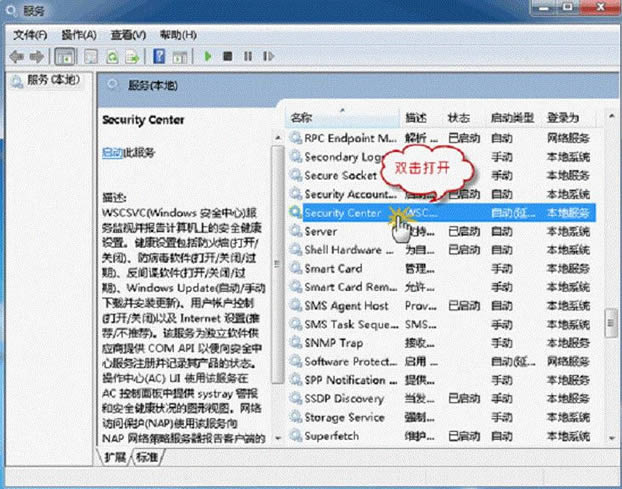This screenshot has width=622, height=489.
Task: Click the gear icon beside Smart Card
Action: (x=296, y=268)
